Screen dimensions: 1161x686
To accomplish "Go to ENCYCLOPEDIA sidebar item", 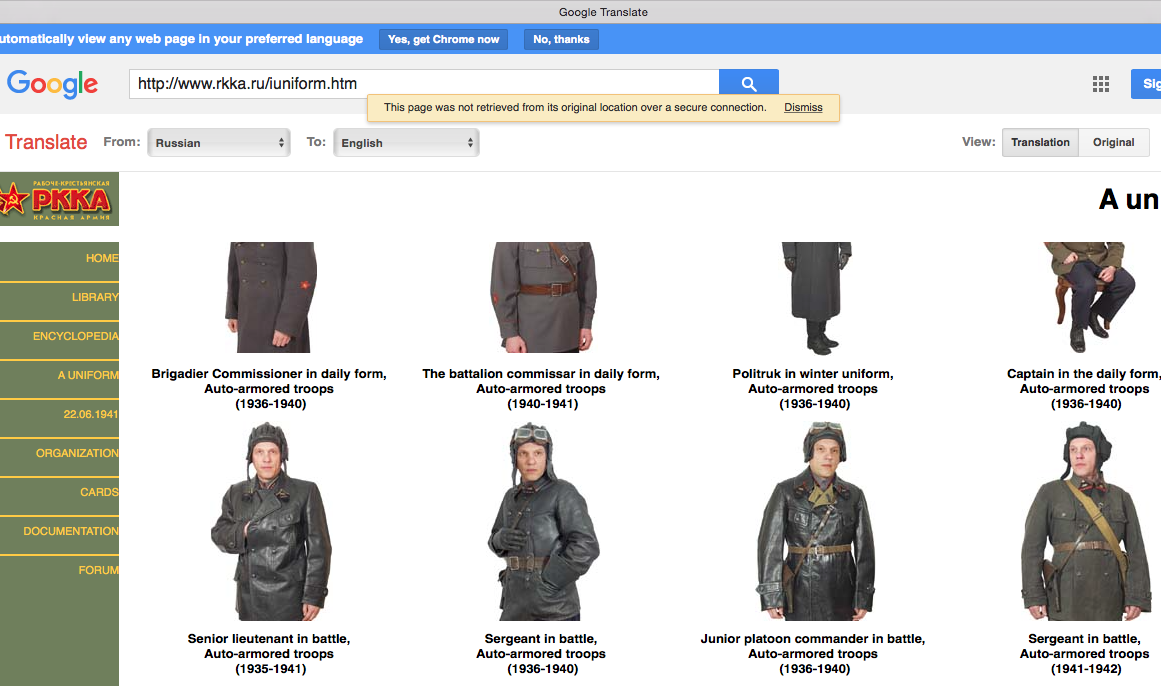I will coord(75,337).
